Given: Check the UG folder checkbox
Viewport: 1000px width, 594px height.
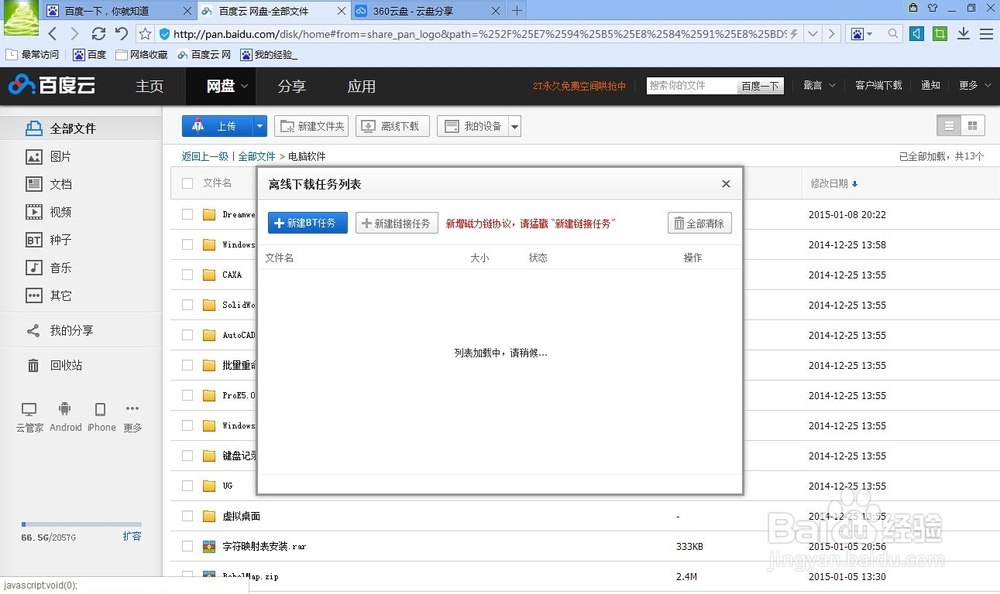Looking at the screenshot, I should point(188,486).
